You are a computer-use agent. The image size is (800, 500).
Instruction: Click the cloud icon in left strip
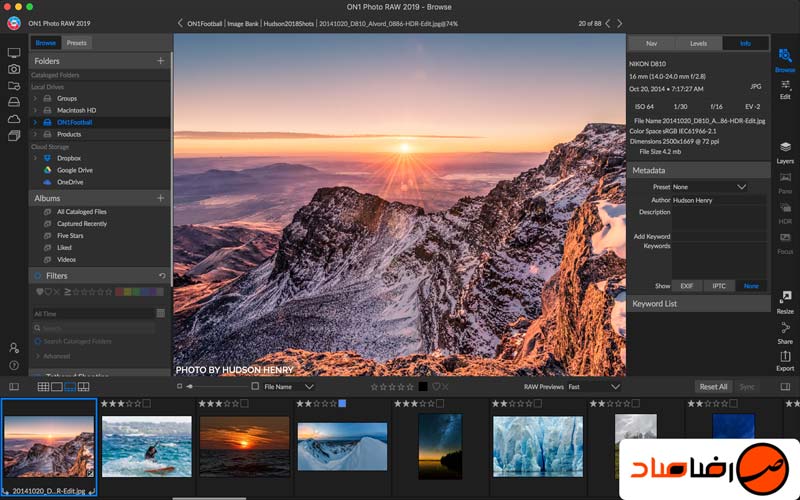tap(14, 119)
